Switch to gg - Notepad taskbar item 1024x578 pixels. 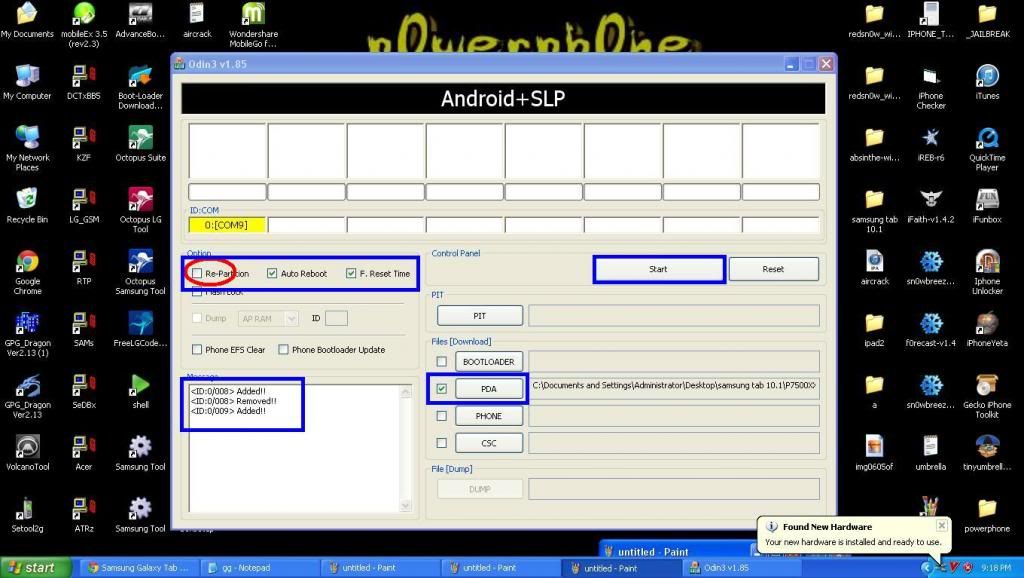pyautogui.click(x=258, y=568)
